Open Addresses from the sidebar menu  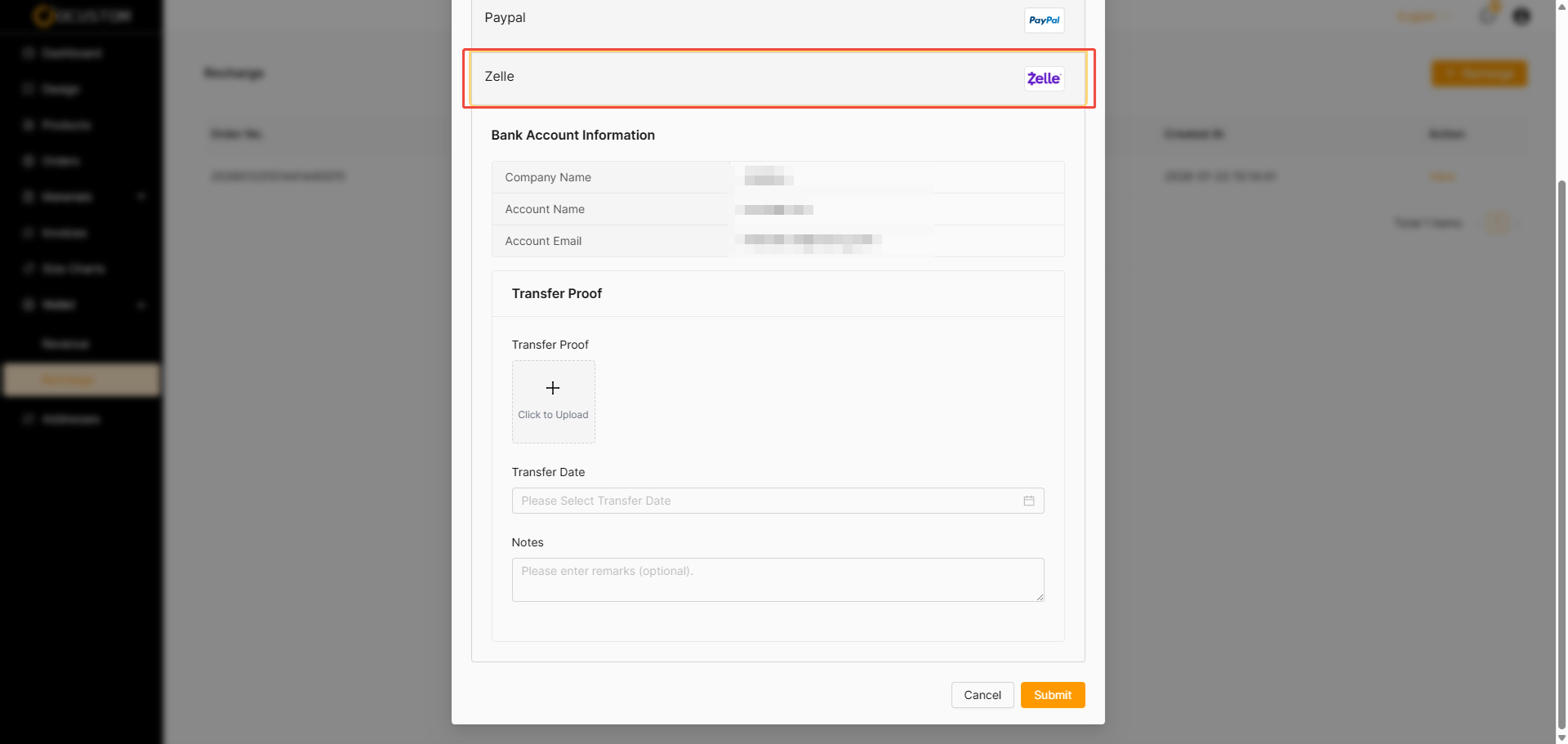[70, 419]
